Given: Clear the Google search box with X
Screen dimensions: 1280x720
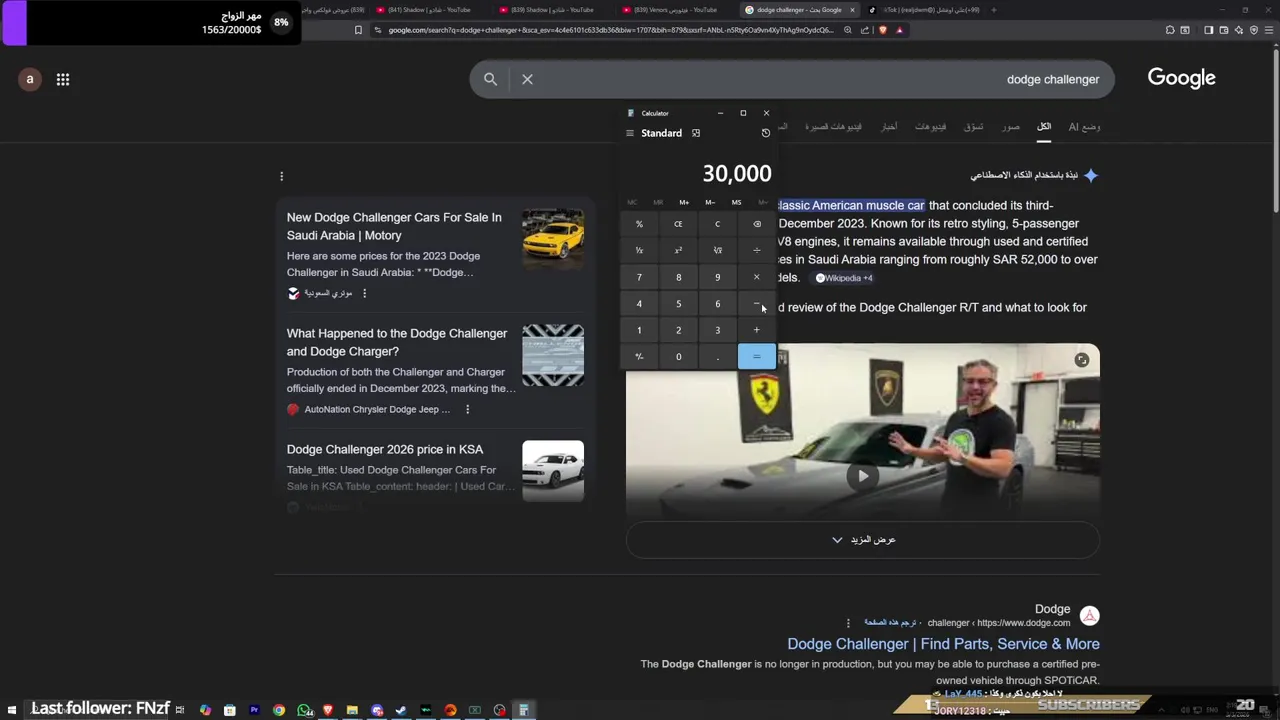Looking at the screenshot, I should (527, 79).
